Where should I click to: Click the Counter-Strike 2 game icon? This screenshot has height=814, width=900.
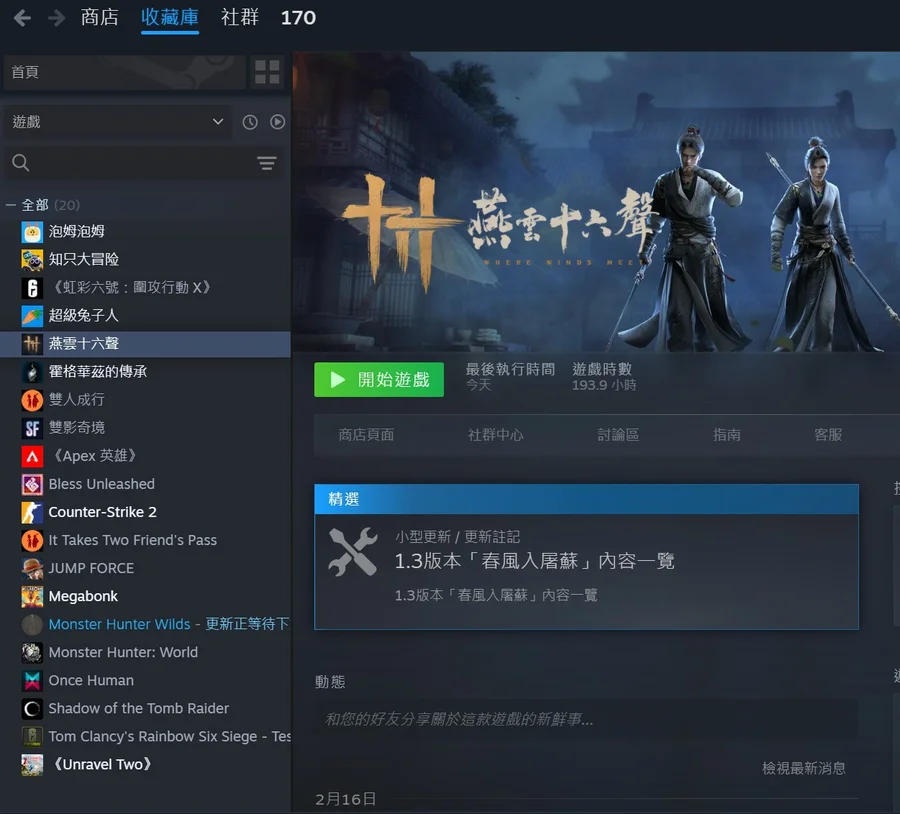[x=32, y=512]
